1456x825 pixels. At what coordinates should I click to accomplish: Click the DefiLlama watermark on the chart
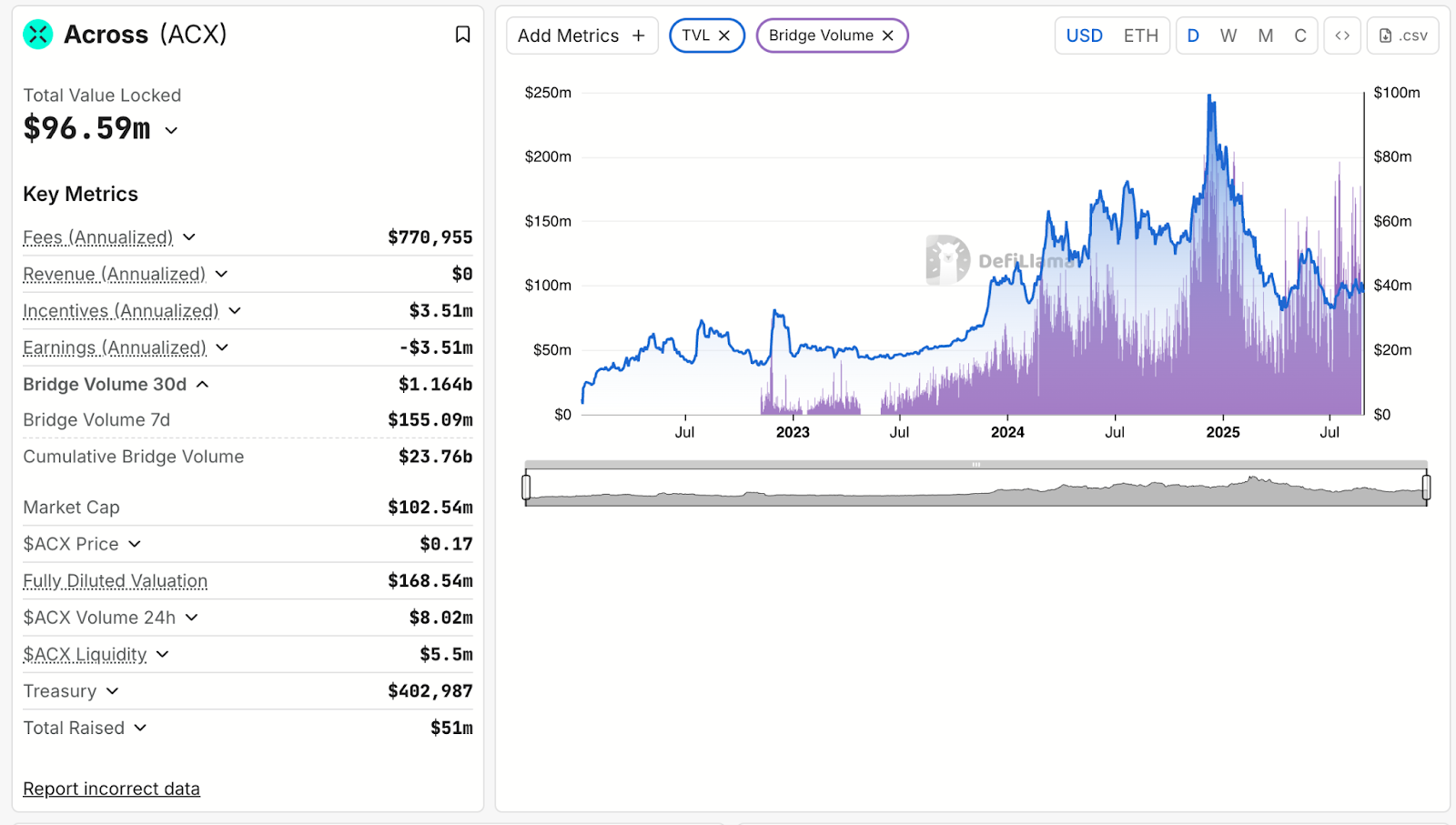tap(997, 261)
